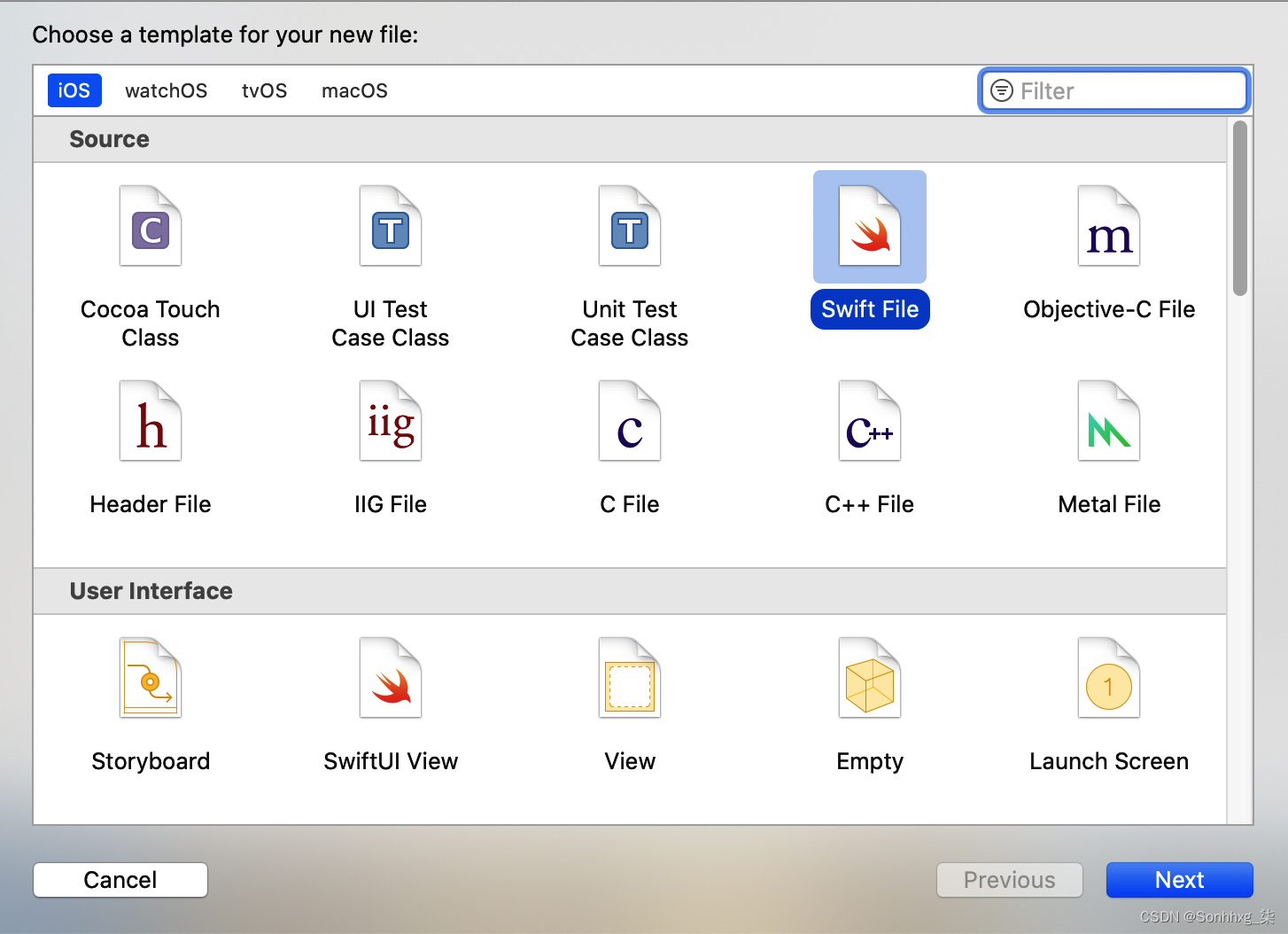The width and height of the screenshot is (1288, 934).
Task: Click the Empty label
Action: (870, 761)
